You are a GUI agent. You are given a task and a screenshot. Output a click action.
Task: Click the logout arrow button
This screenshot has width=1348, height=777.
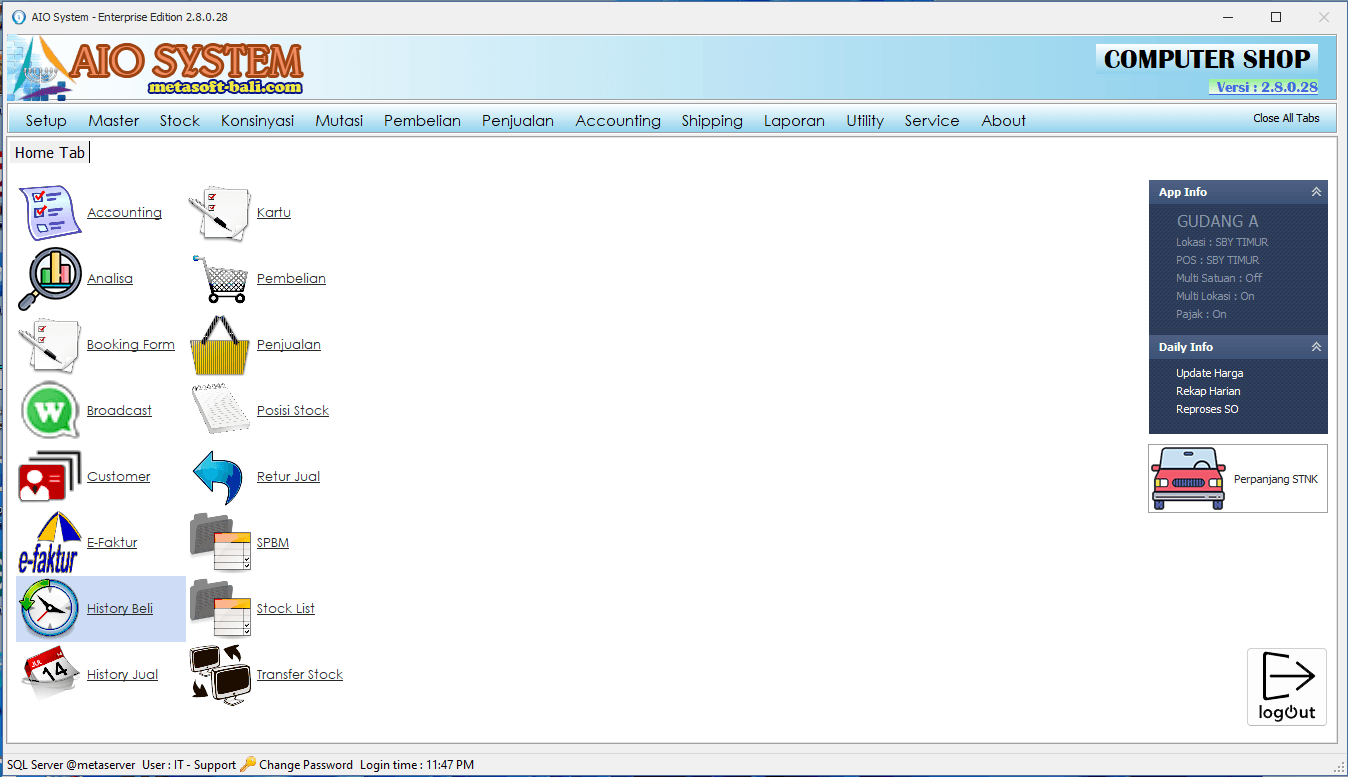(1287, 687)
